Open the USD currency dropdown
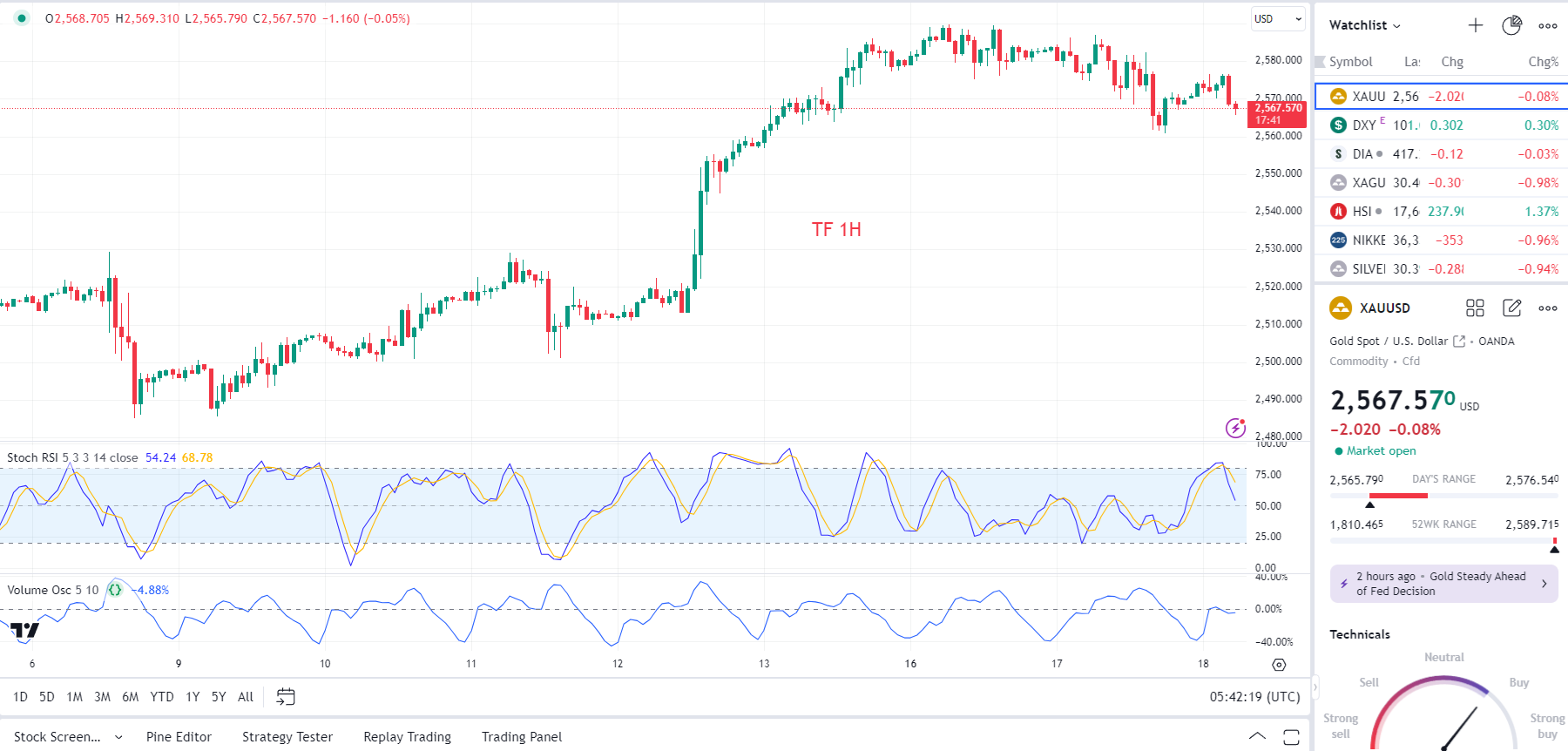 (x=1278, y=18)
